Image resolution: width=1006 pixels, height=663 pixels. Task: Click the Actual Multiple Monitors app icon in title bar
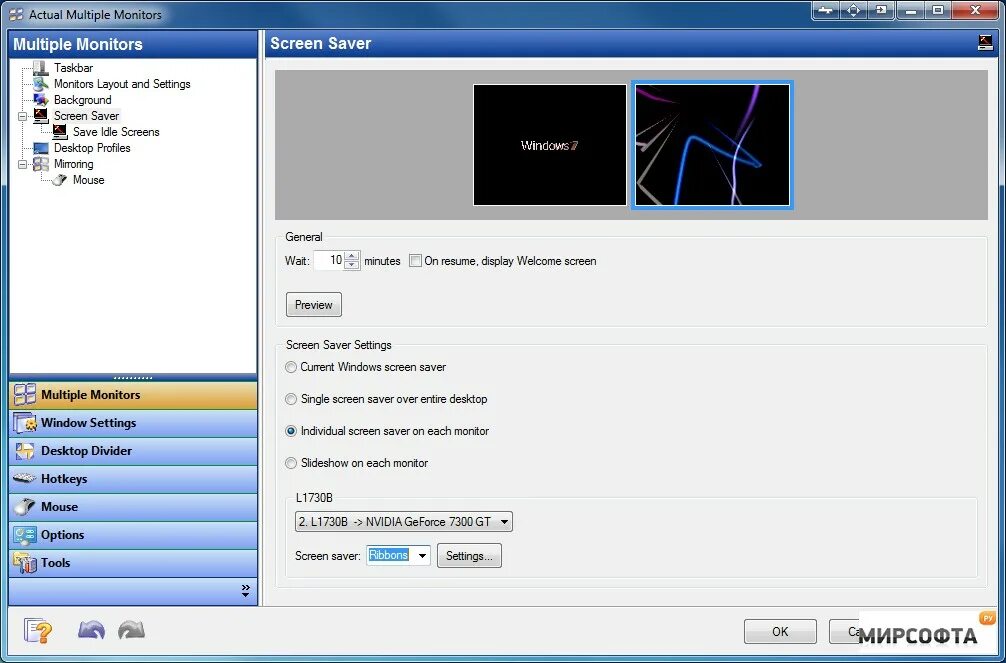tap(16, 14)
